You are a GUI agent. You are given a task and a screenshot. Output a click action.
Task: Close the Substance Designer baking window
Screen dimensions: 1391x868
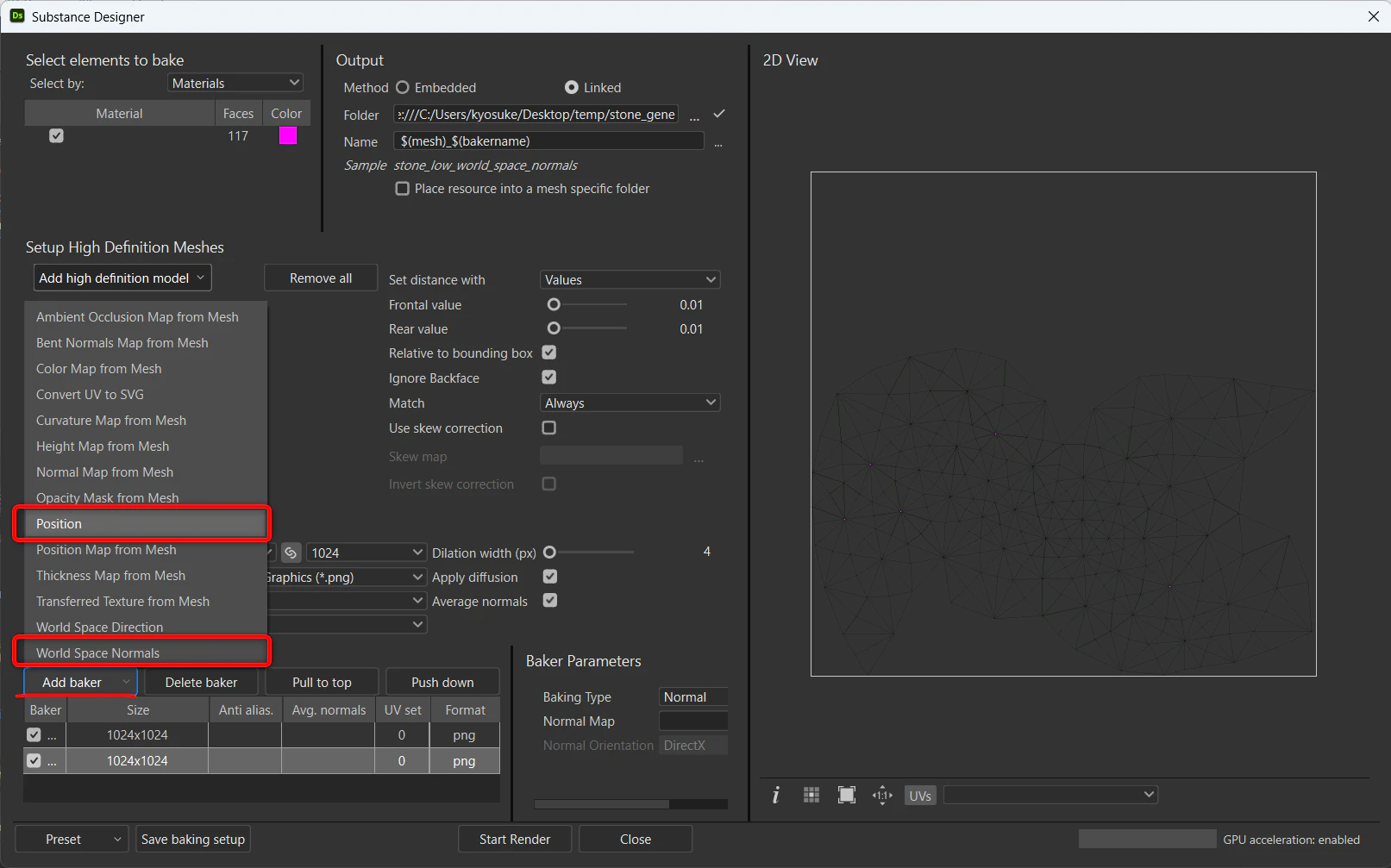(x=1373, y=16)
